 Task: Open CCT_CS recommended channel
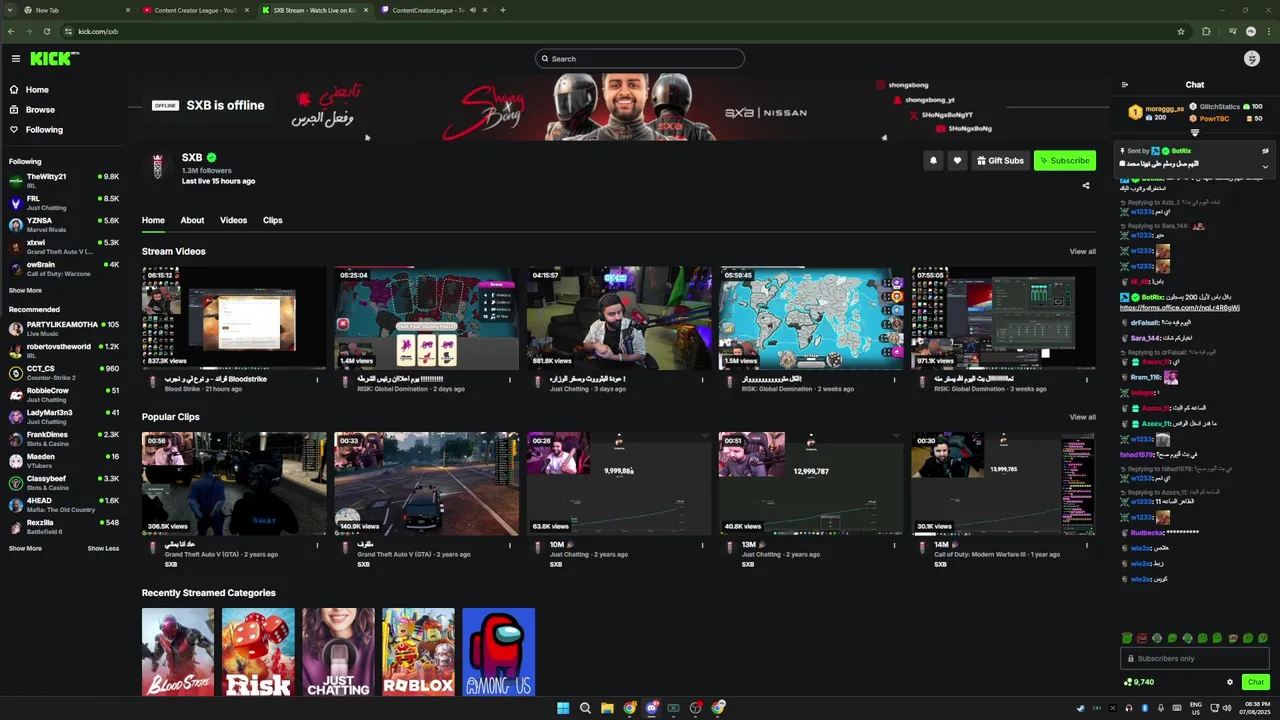tap(64, 373)
